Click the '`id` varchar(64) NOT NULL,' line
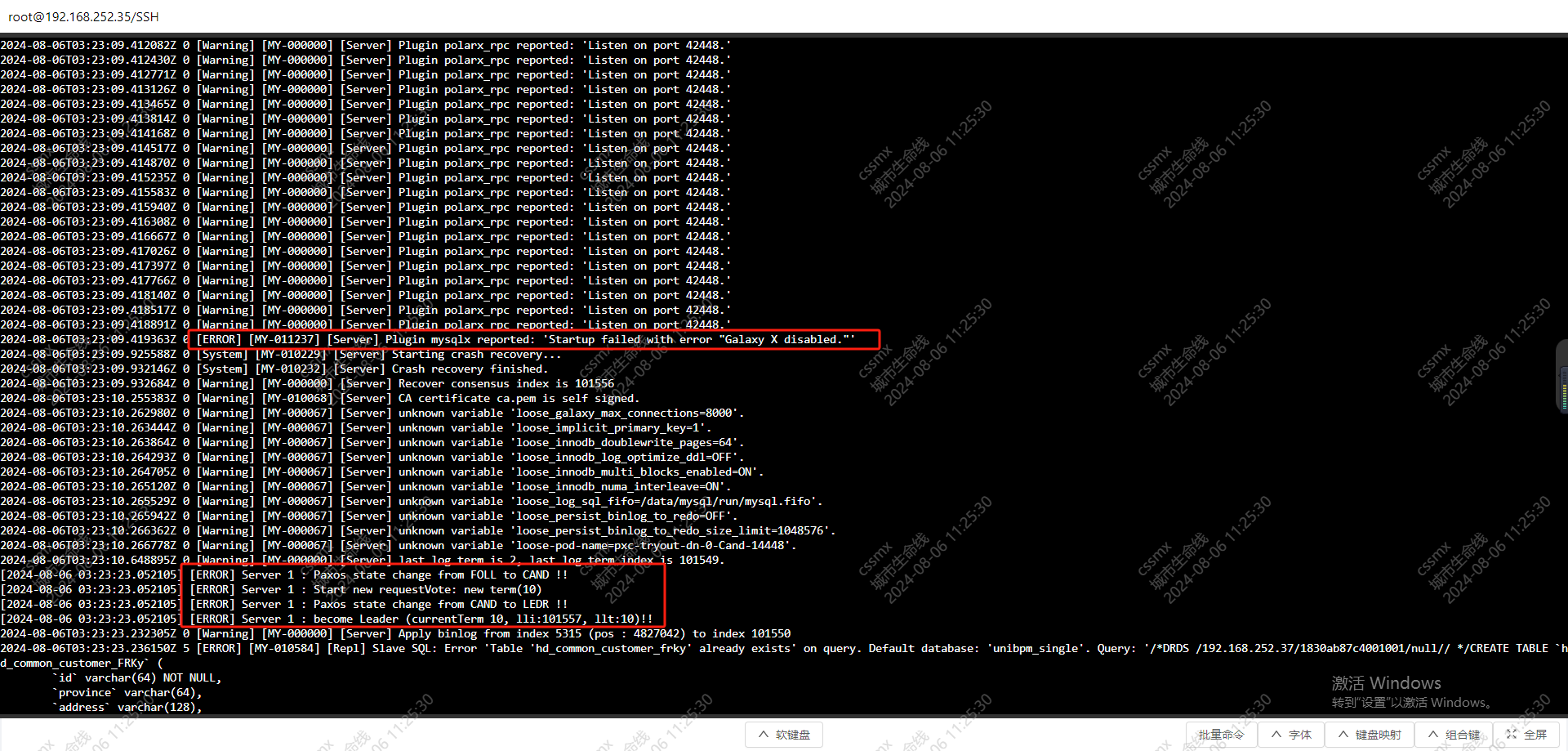This screenshot has height=751, width=1568. tap(137, 678)
